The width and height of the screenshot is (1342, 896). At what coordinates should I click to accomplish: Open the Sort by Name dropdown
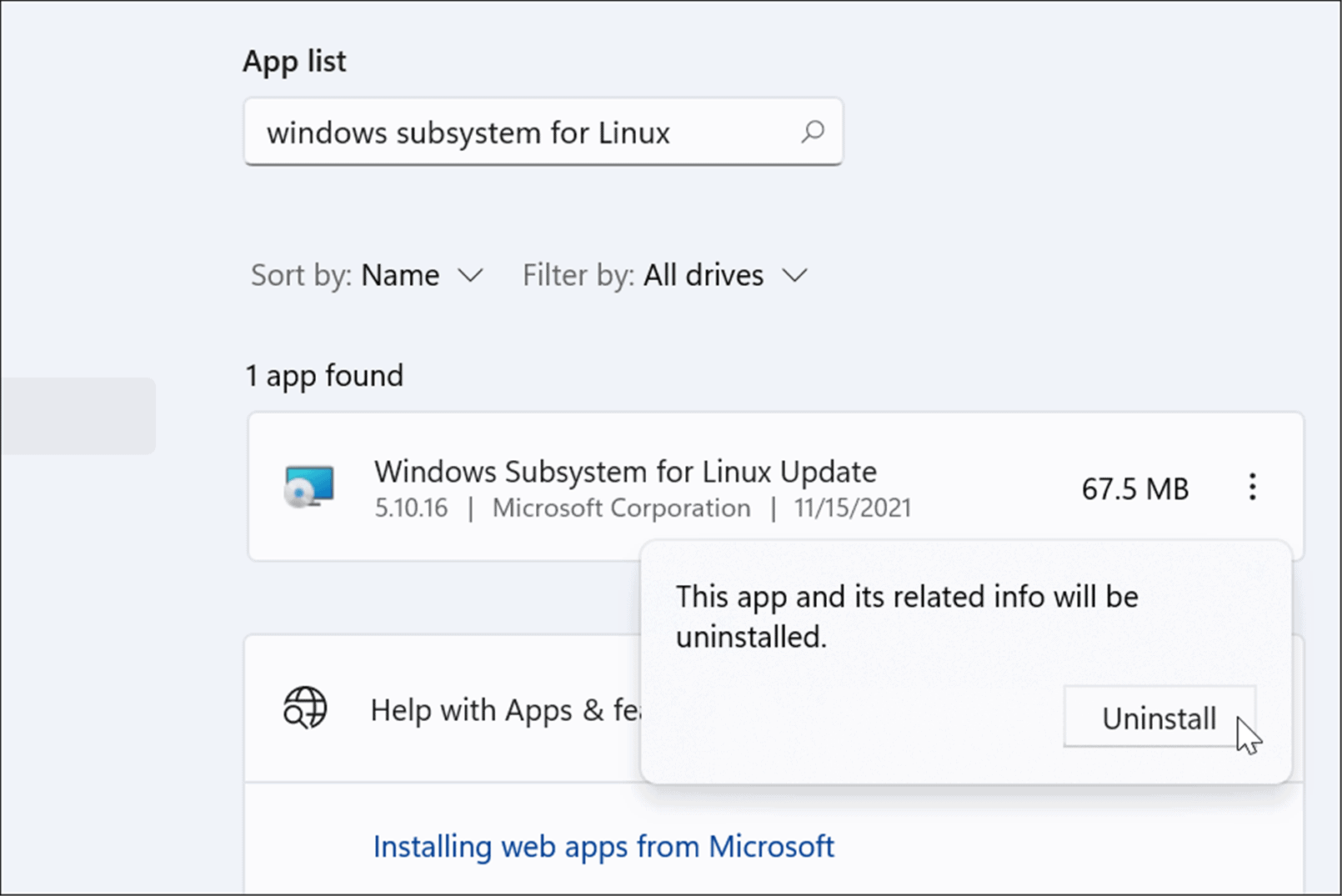[x=368, y=275]
